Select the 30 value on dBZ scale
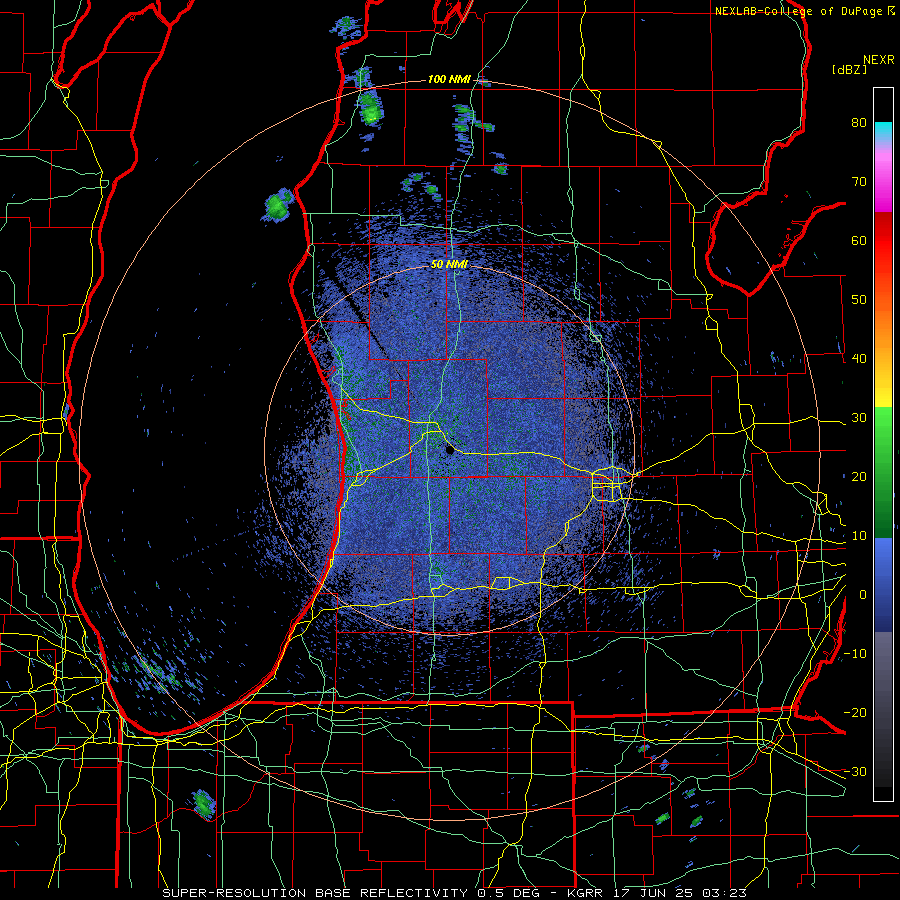Image resolution: width=900 pixels, height=900 pixels. (859, 418)
